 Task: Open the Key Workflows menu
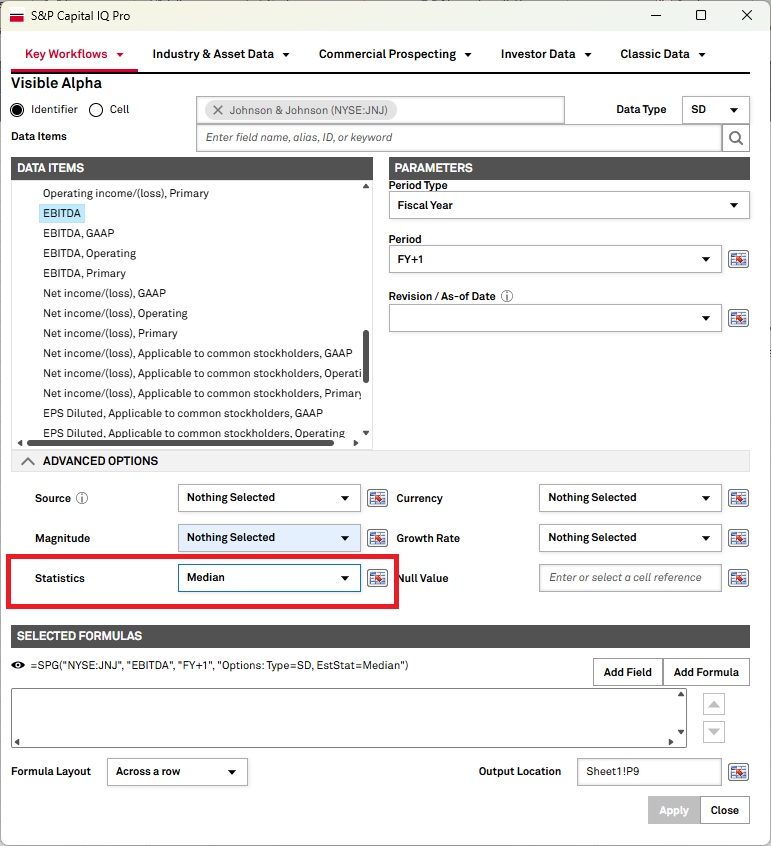click(74, 54)
